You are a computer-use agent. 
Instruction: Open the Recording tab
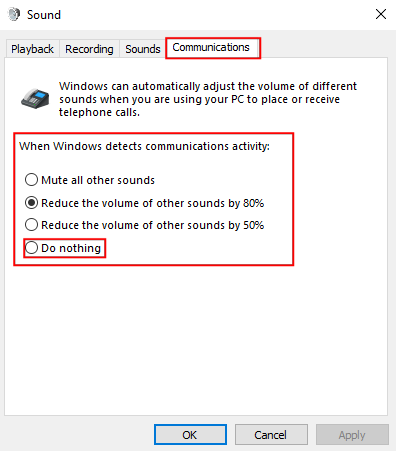[89, 49]
